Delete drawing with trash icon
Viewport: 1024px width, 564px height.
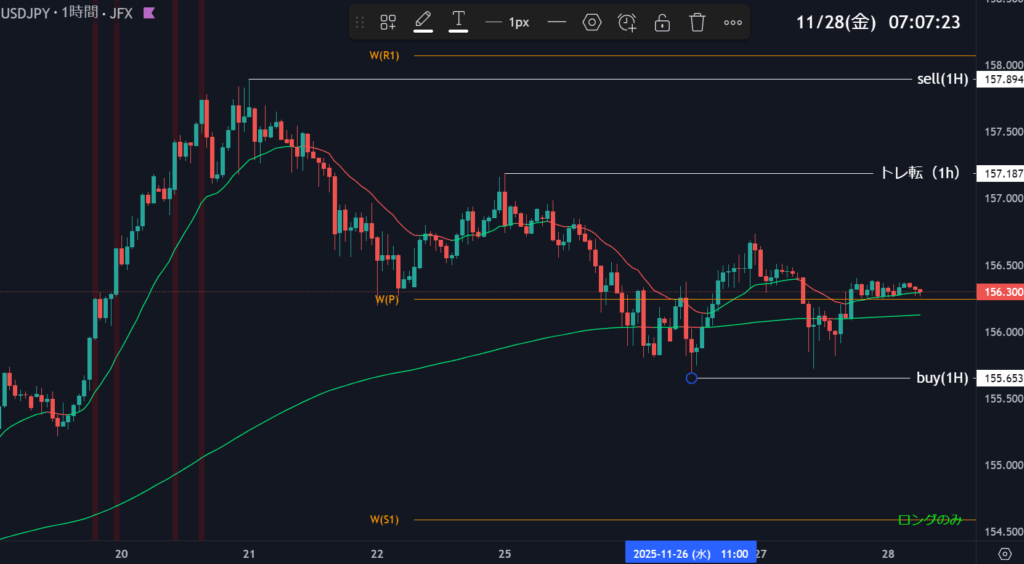coord(697,22)
